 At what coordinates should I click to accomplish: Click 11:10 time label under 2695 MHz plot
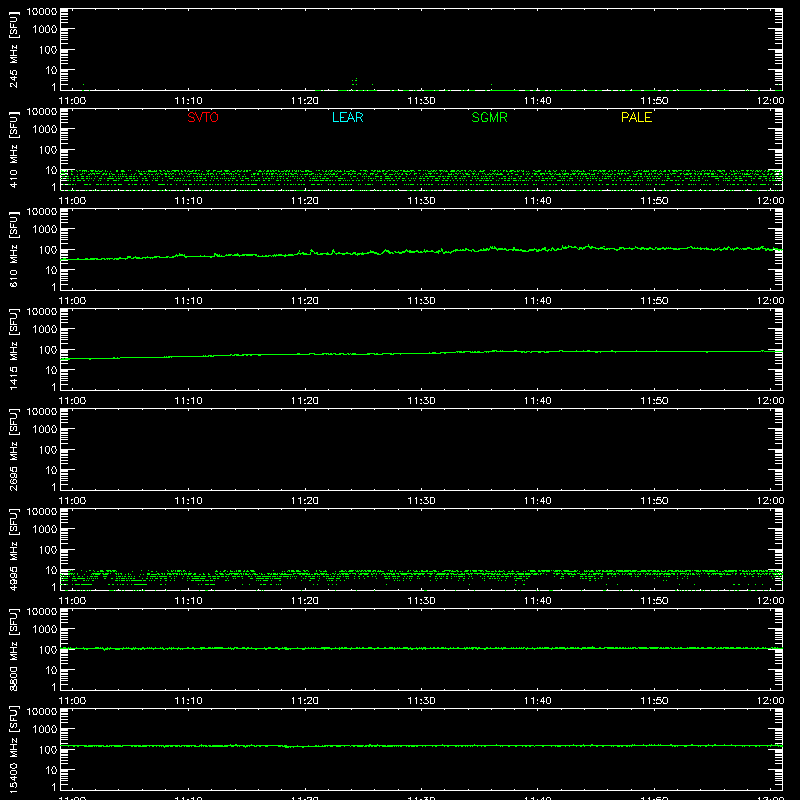[x=188, y=501]
